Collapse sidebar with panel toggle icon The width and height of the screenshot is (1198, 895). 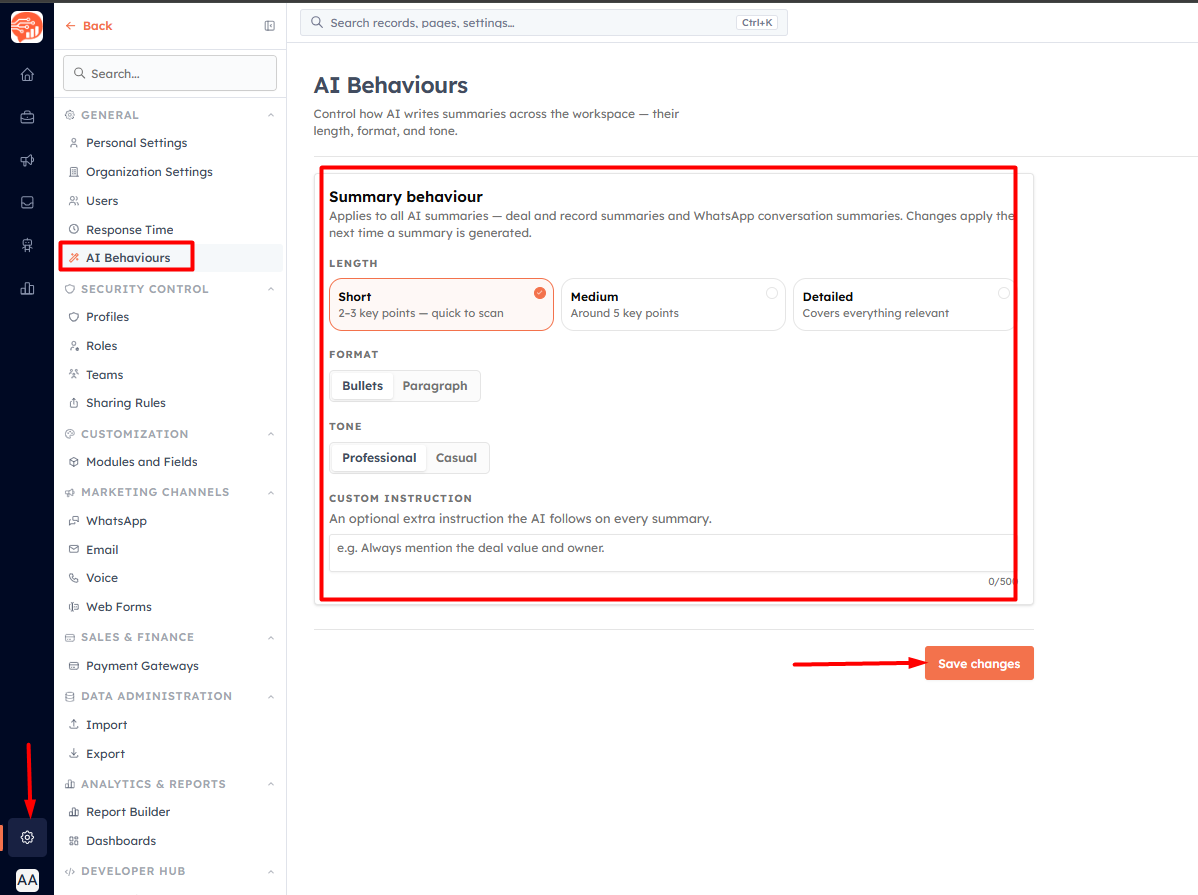(x=270, y=26)
